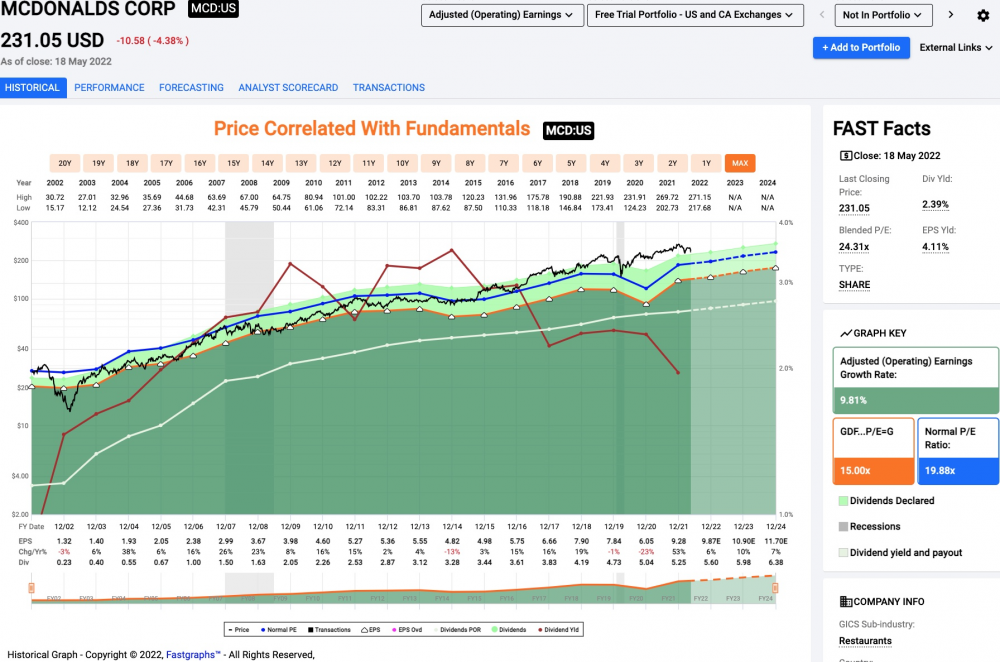Click the green Earnings Growth Rate box
The image size is (1000, 662).
916,381
